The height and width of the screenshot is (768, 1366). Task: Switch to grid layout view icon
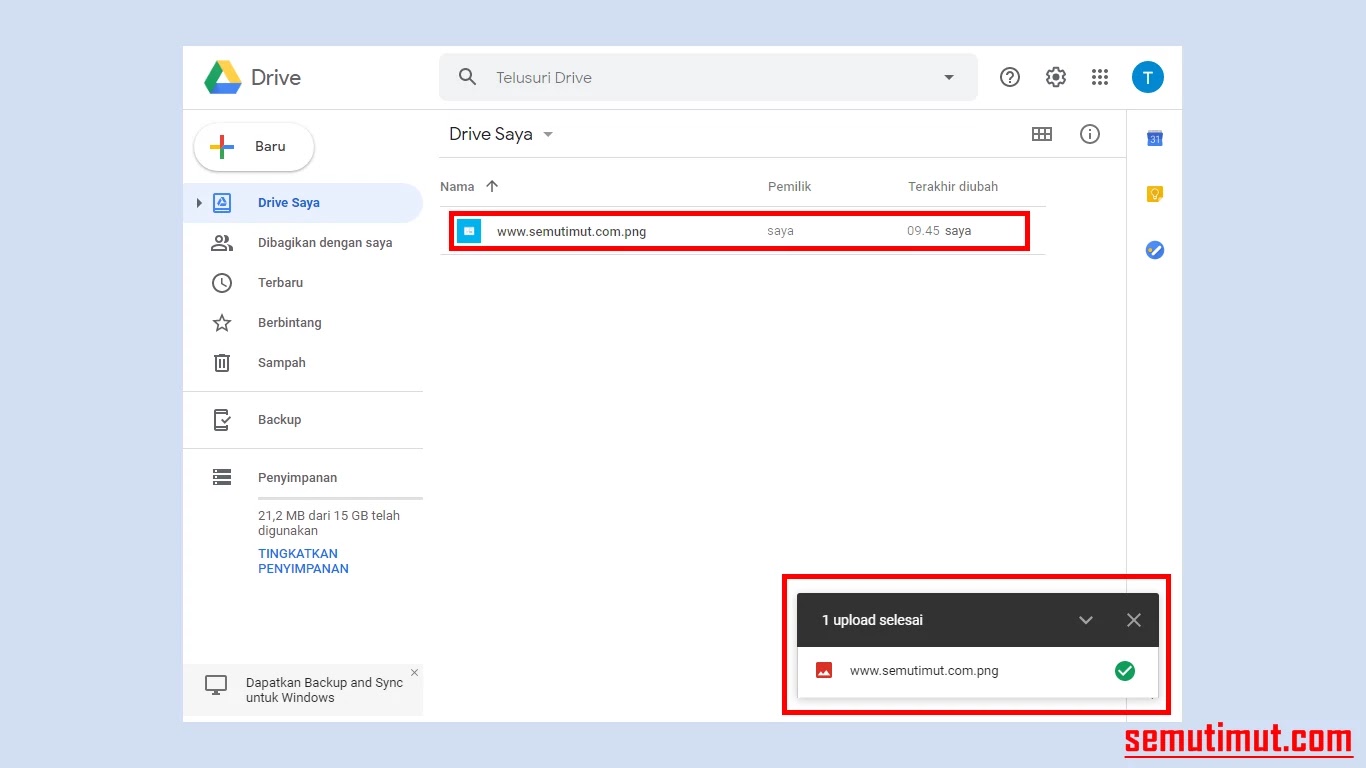point(1042,134)
